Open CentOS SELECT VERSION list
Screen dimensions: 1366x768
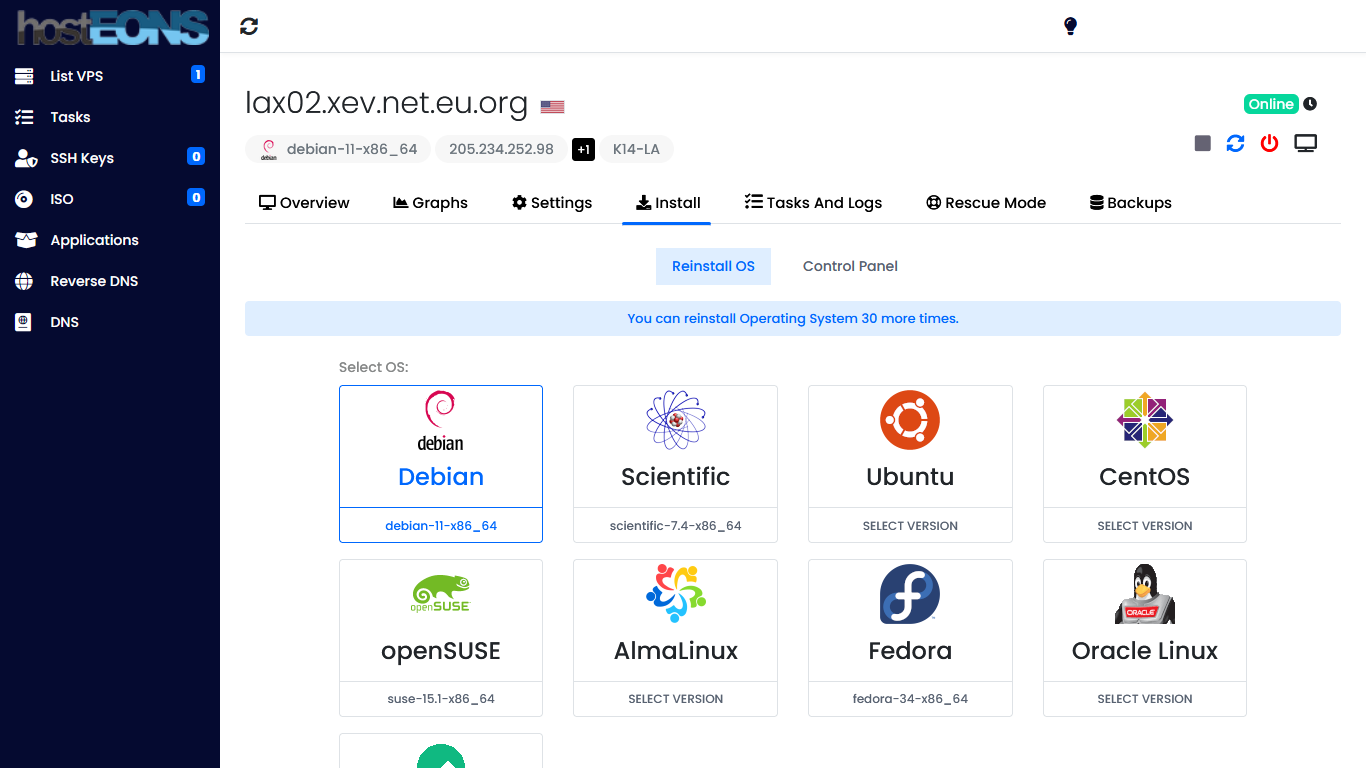(1144, 526)
